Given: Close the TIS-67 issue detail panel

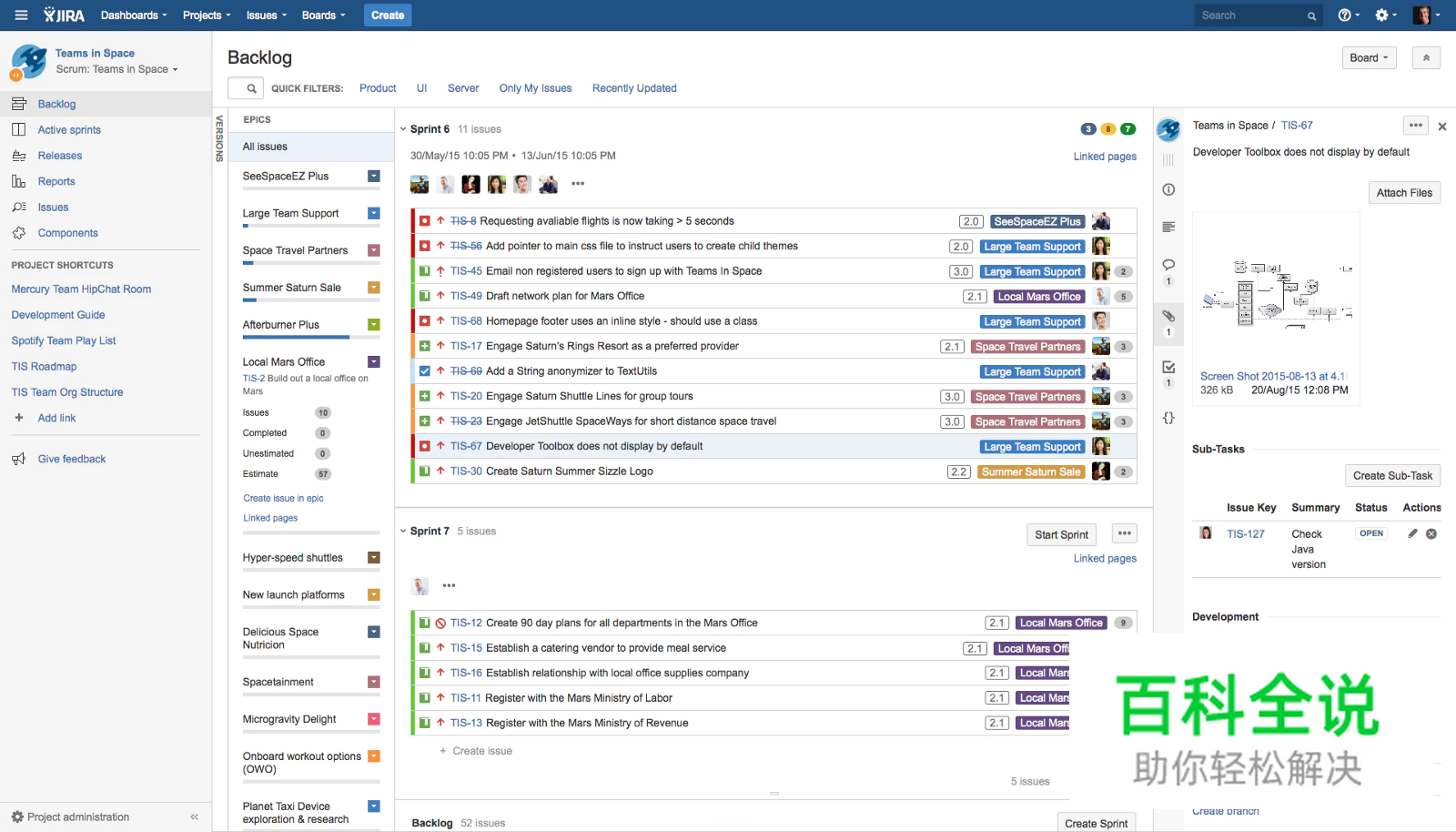Looking at the screenshot, I should [1442, 127].
